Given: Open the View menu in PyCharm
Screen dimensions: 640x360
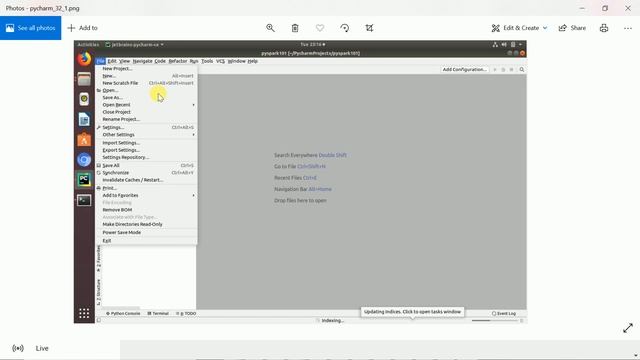Looking at the screenshot, I should (x=124, y=61).
